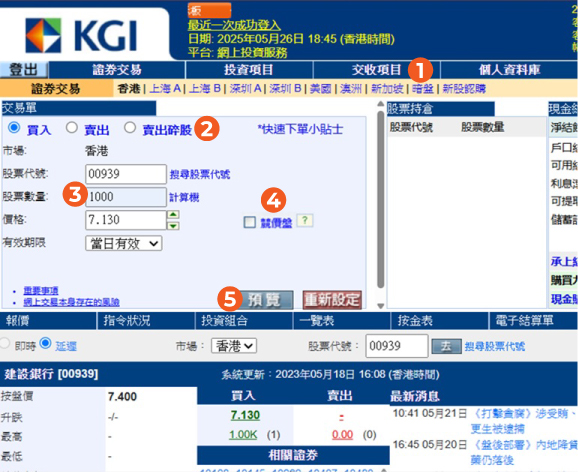
Task: Open the 有效期限 當日有效 dropdown
Action: 124,243
